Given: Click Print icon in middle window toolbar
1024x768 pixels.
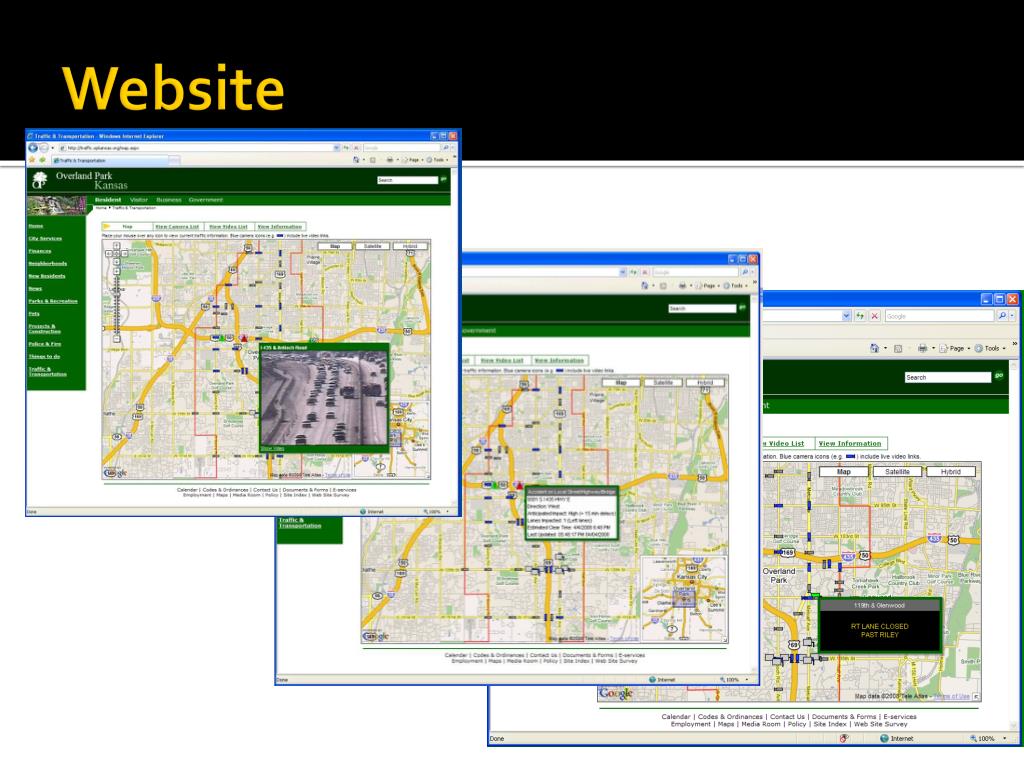Looking at the screenshot, I should pos(682,285).
